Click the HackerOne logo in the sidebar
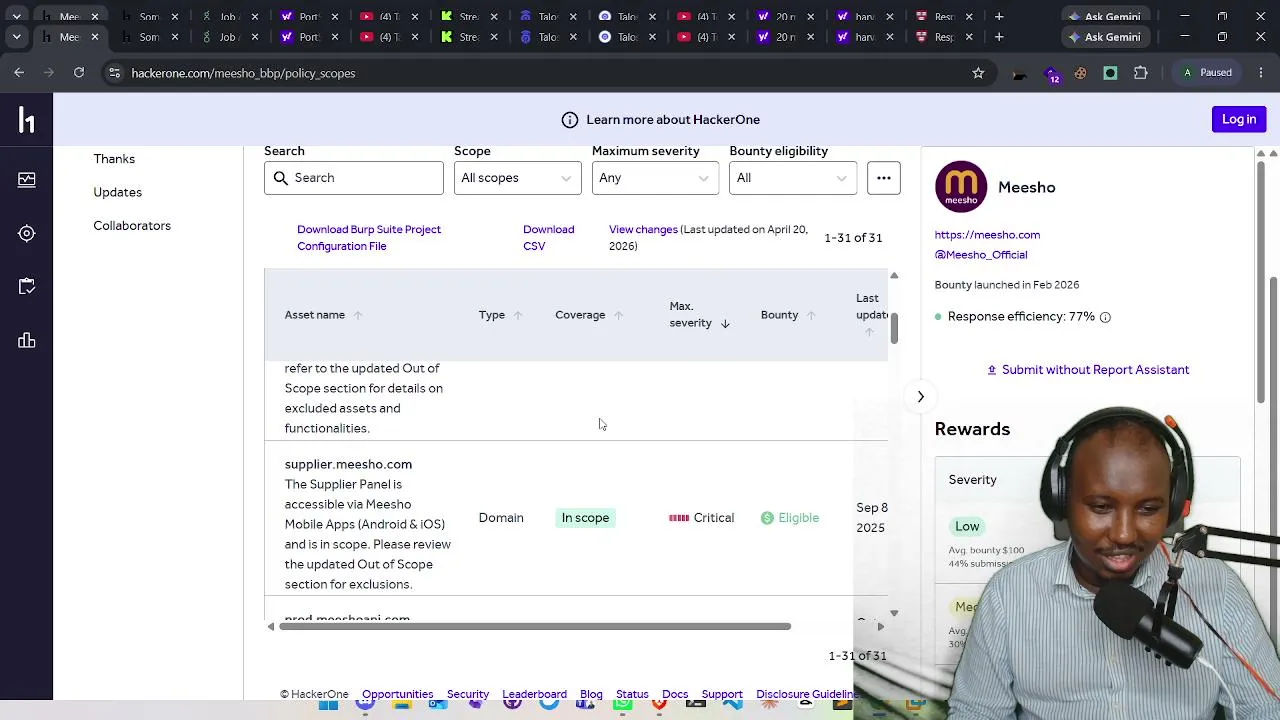The image size is (1280, 720). pyautogui.click(x=27, y=120)
